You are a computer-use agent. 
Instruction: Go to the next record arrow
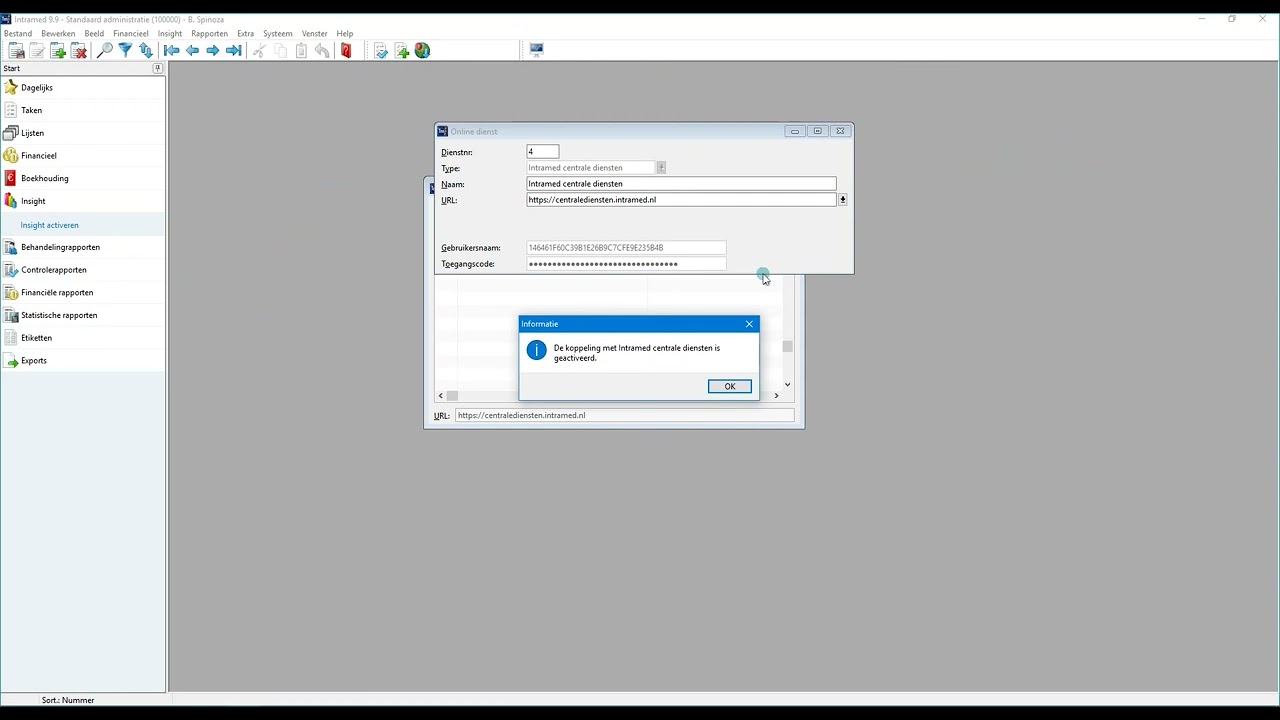pyautogui.click(x=213, y=51)
